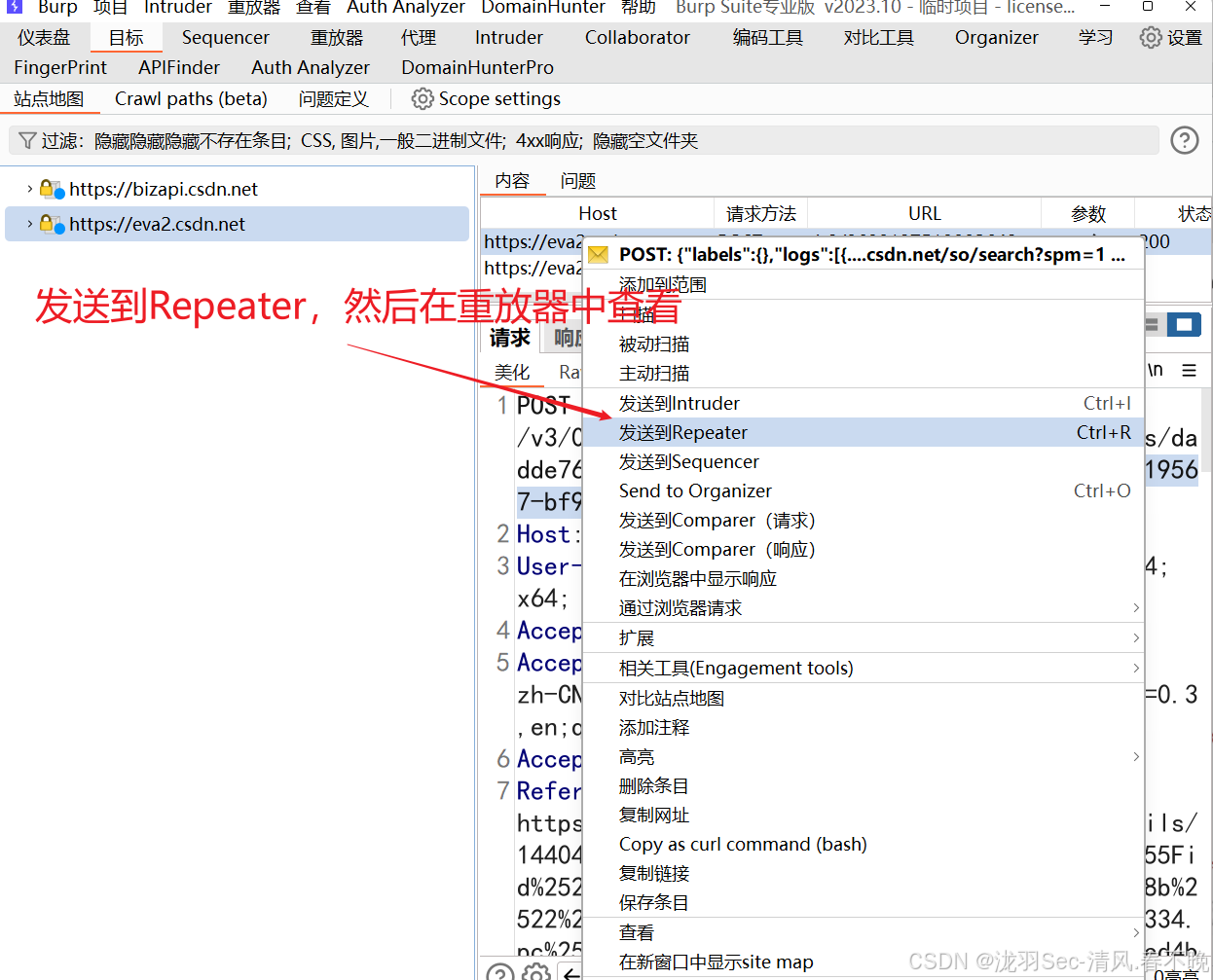Choose 发送到Sequencer menu entry
1213x980 pixels.
[x=863, y=461]
